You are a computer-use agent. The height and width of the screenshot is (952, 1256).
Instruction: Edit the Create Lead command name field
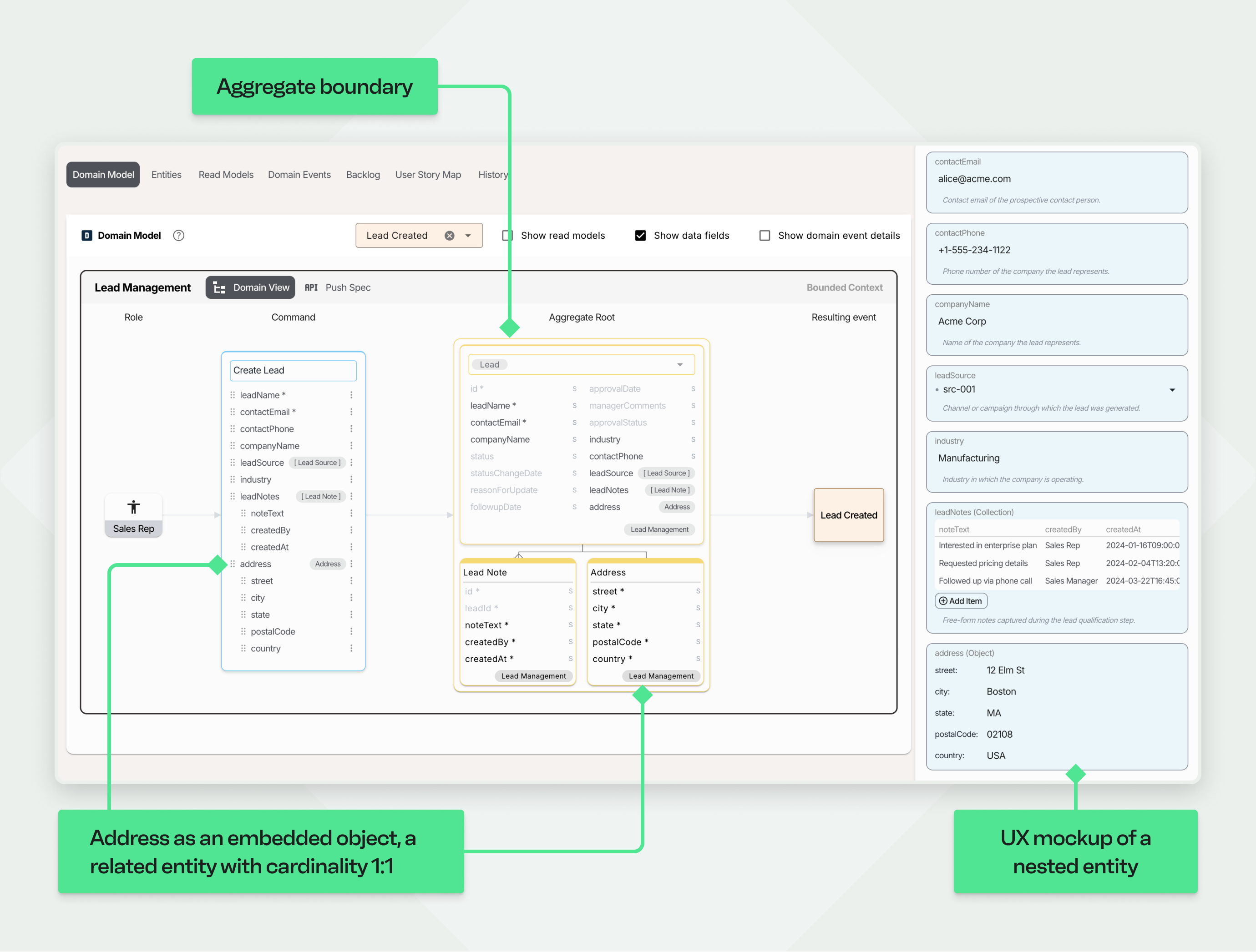point(293,371)
